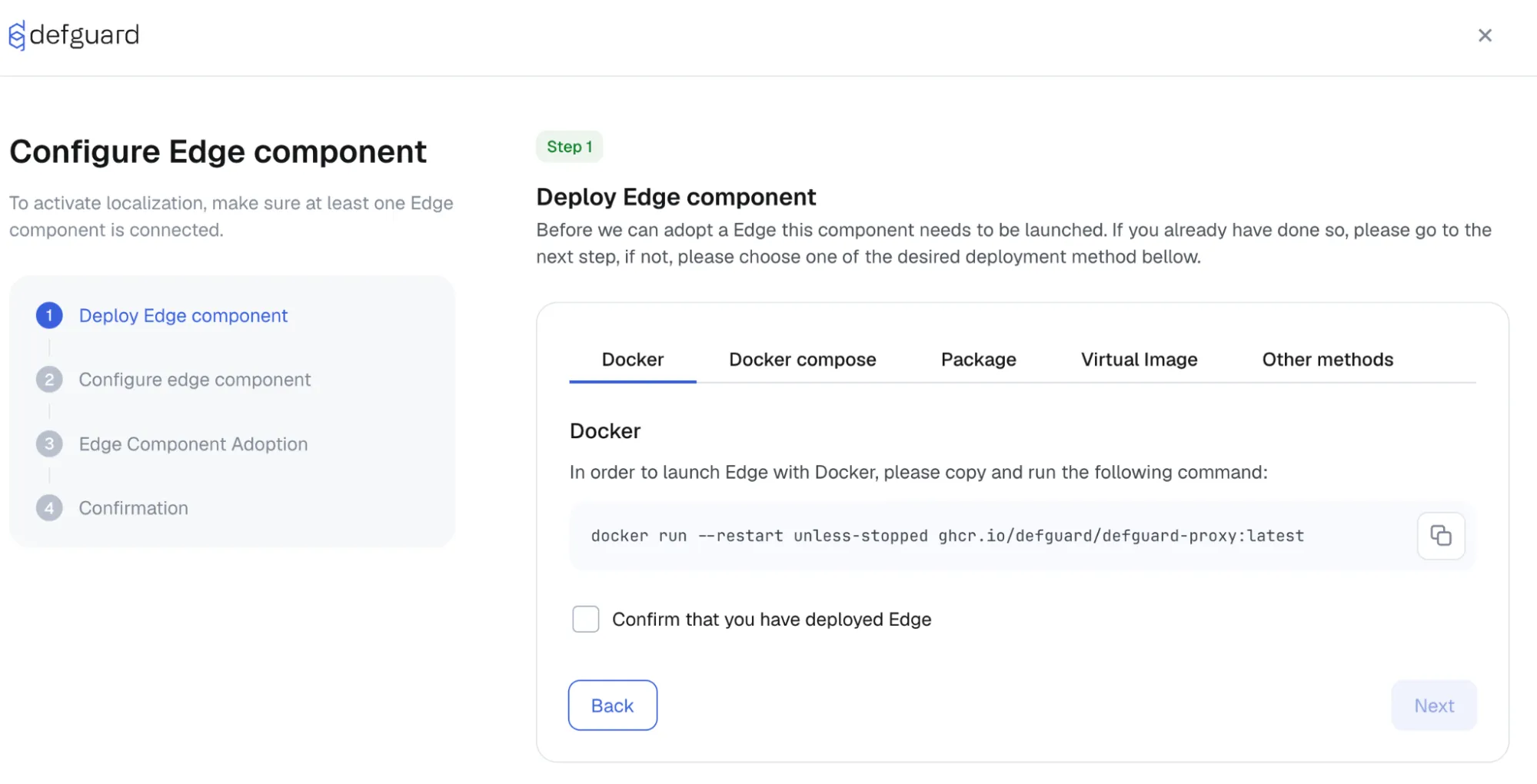Select the docker run command text
1537x784 pixels.
point(946,536)
